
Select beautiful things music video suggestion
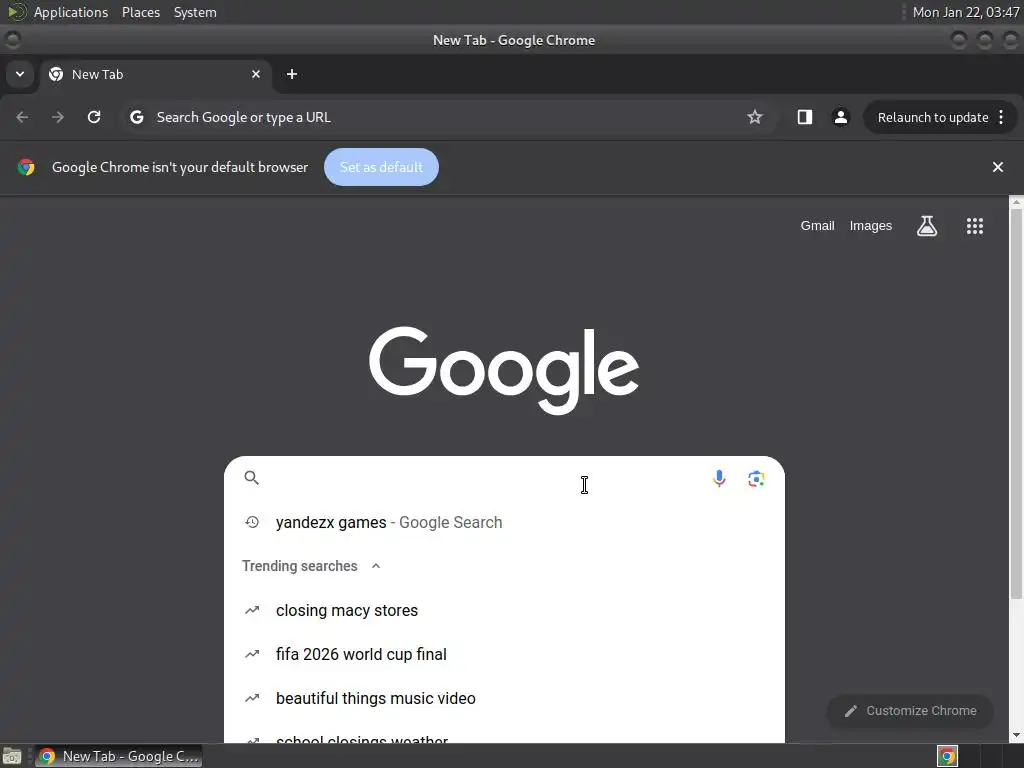click(x=504, y=698)
